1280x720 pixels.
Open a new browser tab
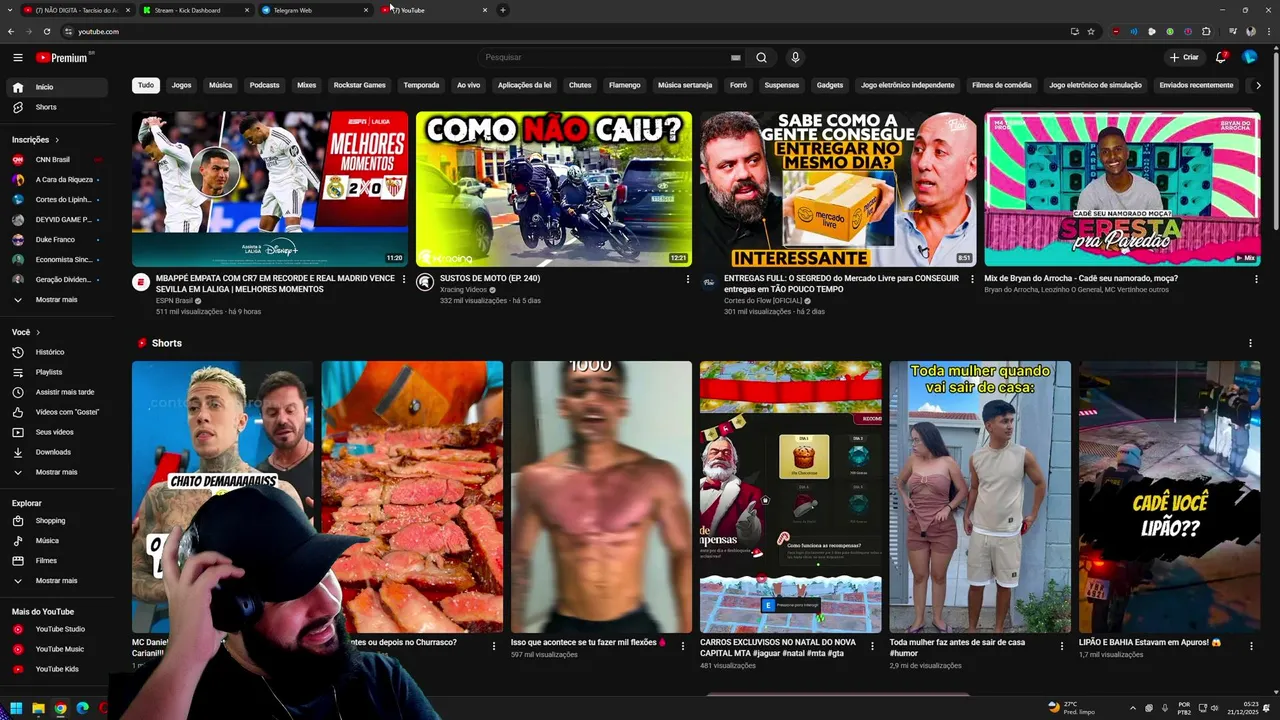pos(503,10)
